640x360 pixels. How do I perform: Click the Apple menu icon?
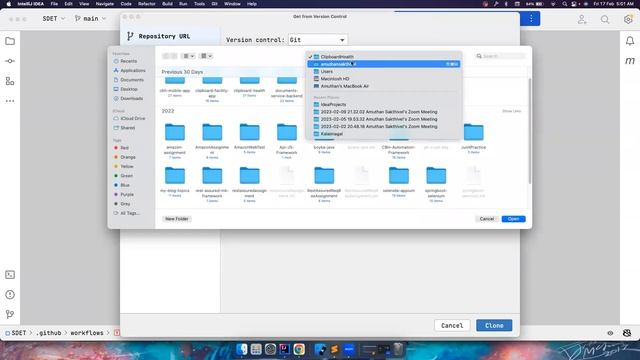[9, 4]
